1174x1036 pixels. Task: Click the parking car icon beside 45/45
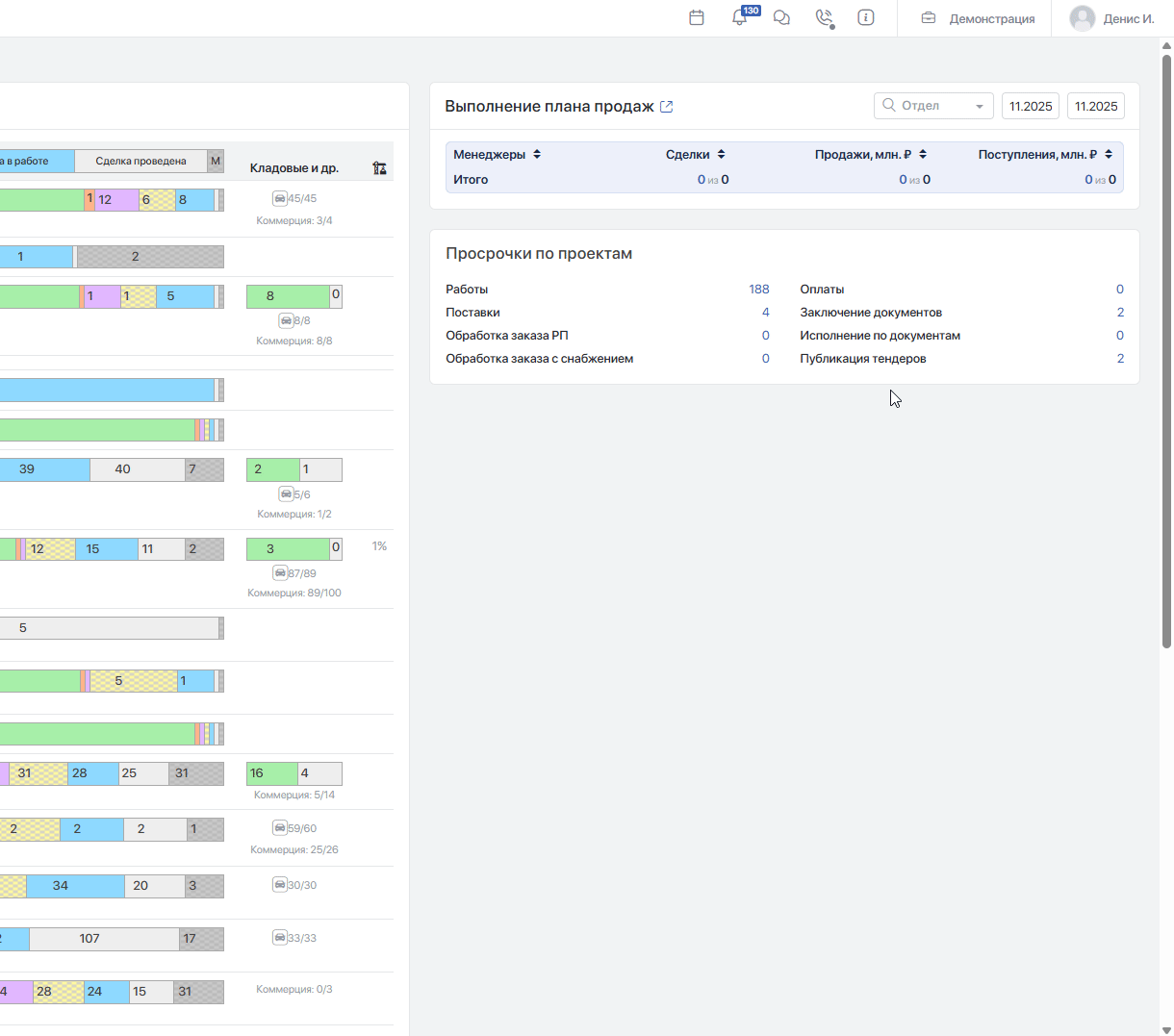point(280,199)
